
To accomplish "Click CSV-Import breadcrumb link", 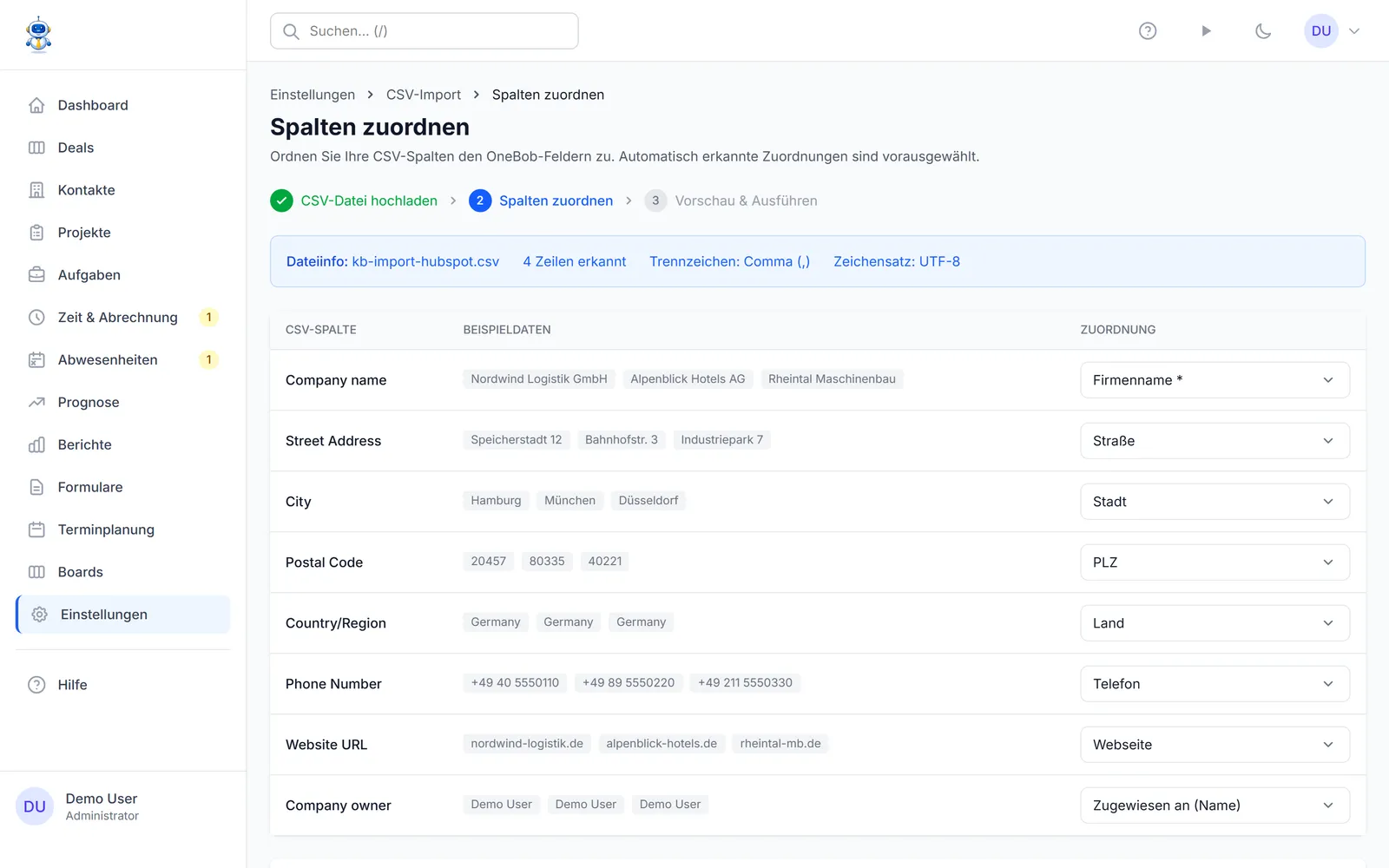I will (x=424, y=95).
